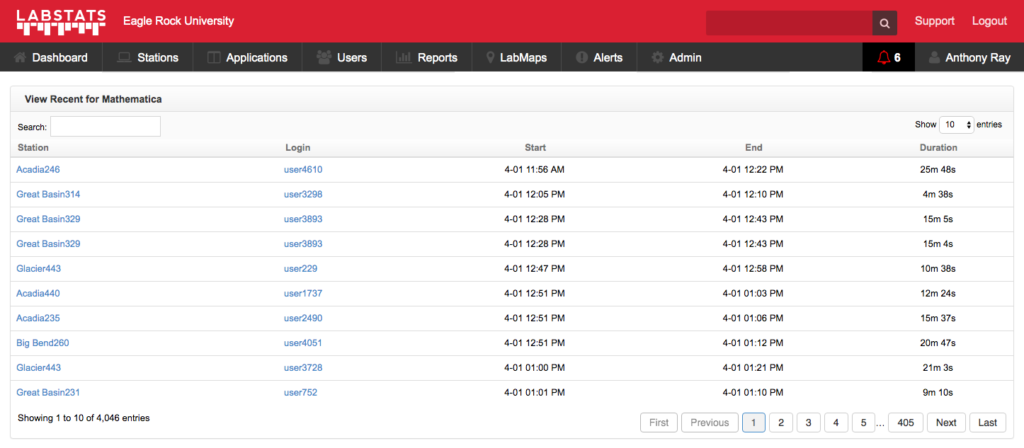
Task: Open login user3728
Action: tap(303, 368)
